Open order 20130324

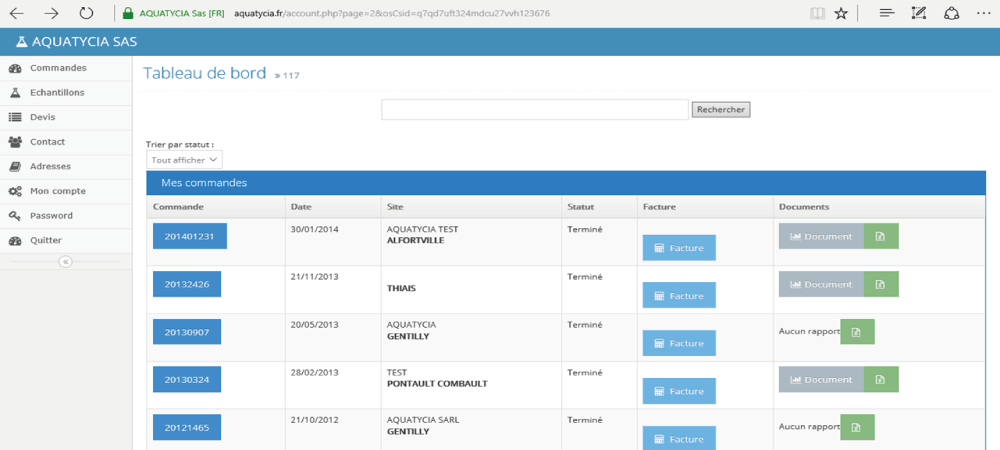coord(187,379)
